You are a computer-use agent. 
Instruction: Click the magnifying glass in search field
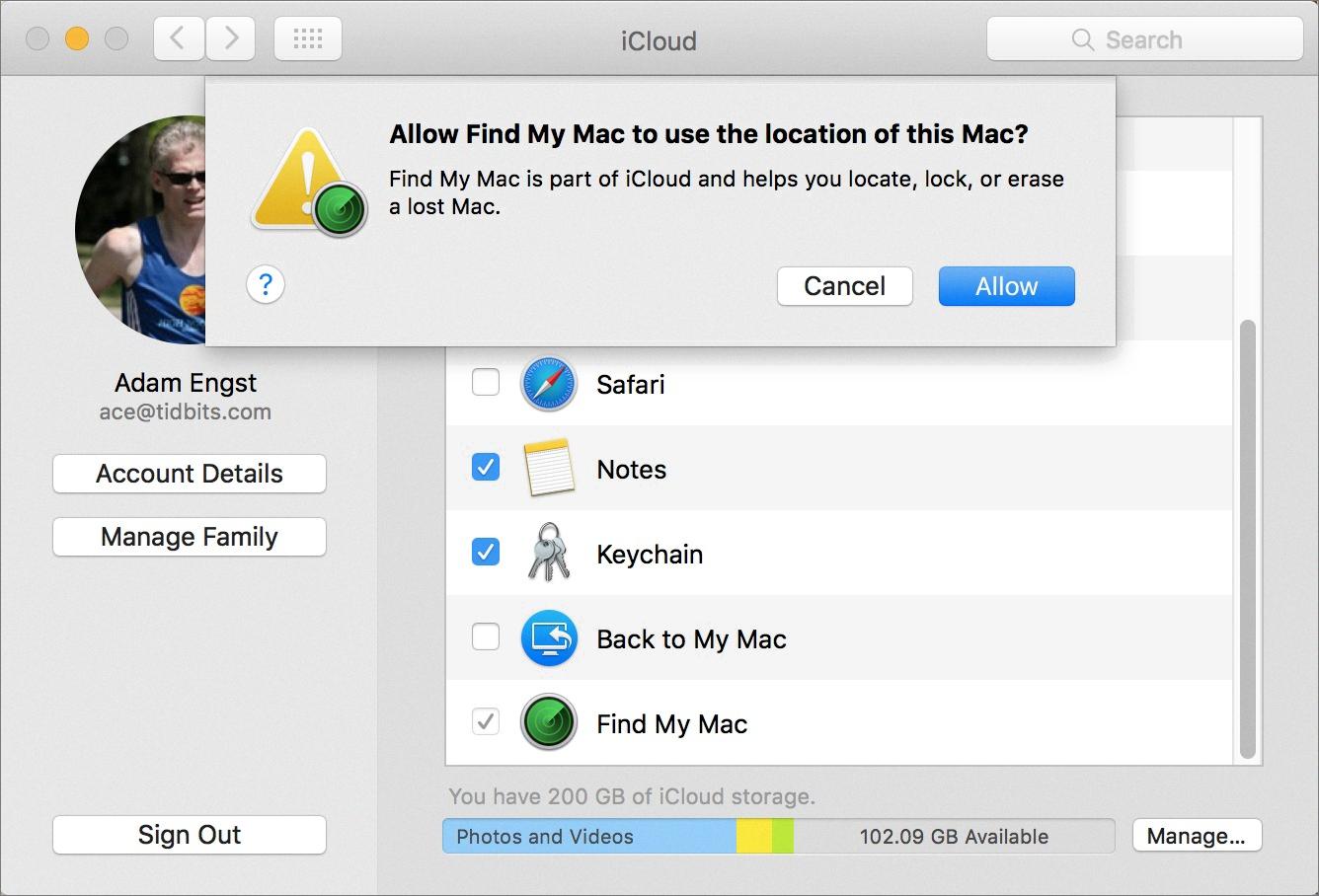[1083, 40]
